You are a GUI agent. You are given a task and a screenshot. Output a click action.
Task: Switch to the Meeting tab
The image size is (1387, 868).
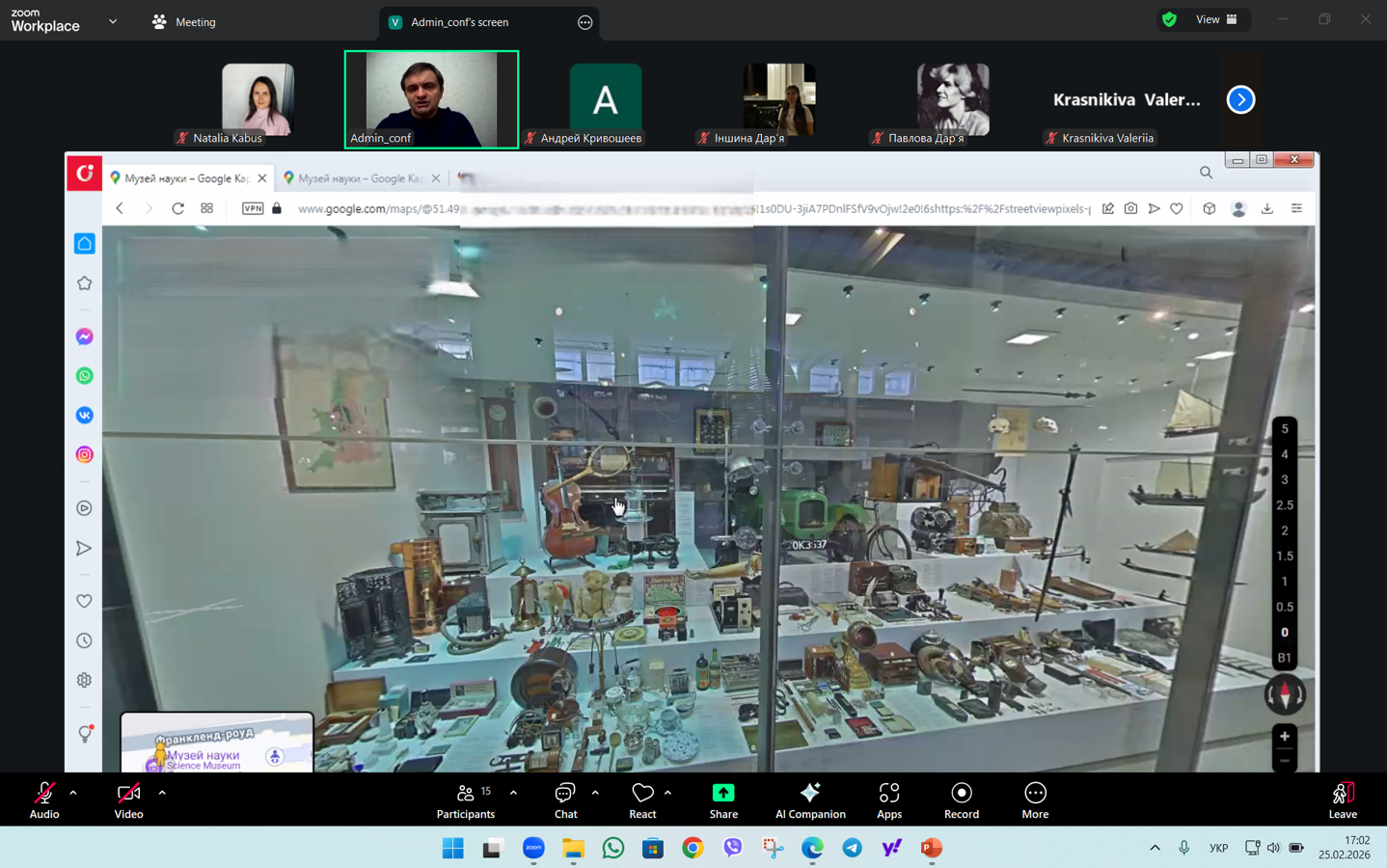tap(184, 22)
